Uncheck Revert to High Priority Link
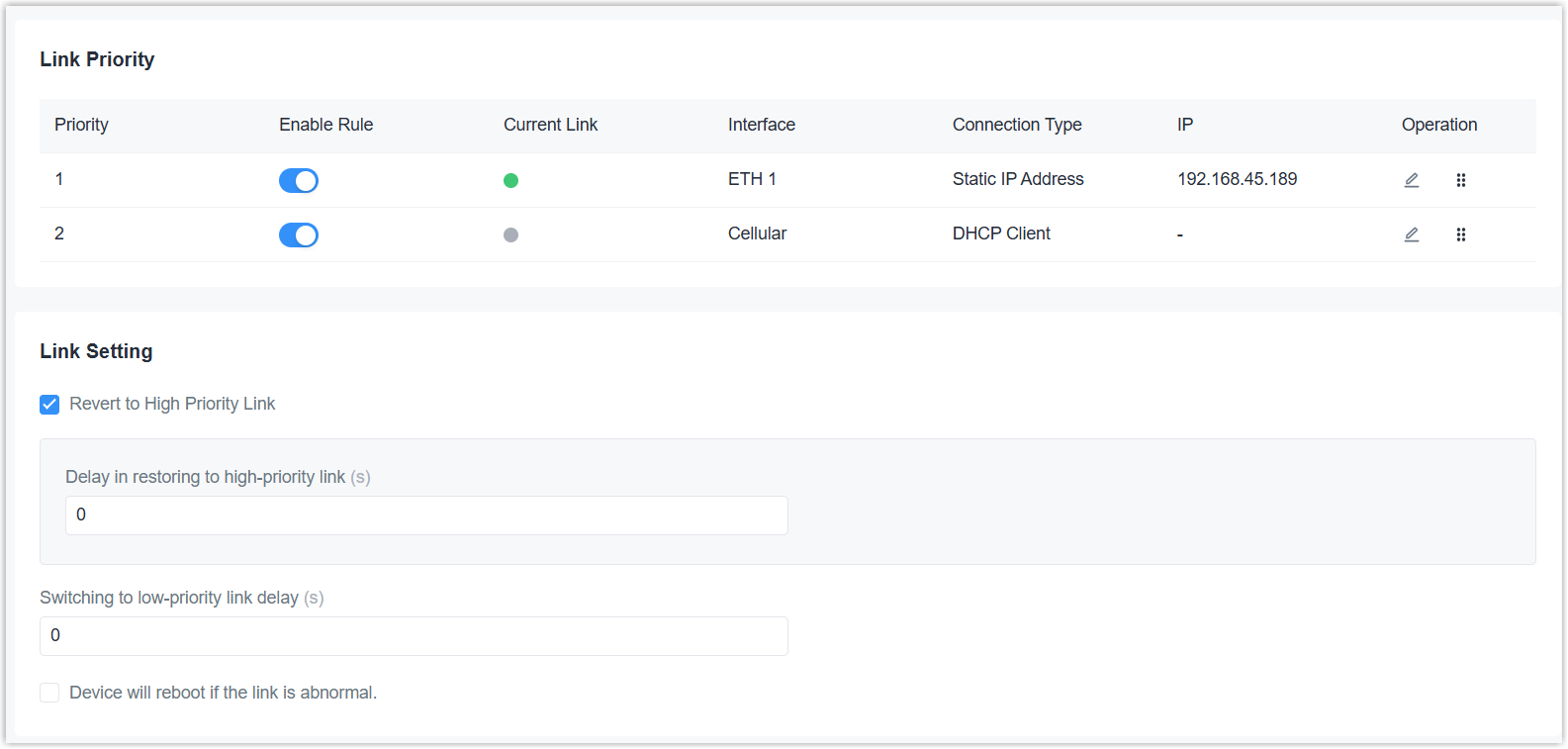This screenshot has width=1568, height=749. point(49,404)
